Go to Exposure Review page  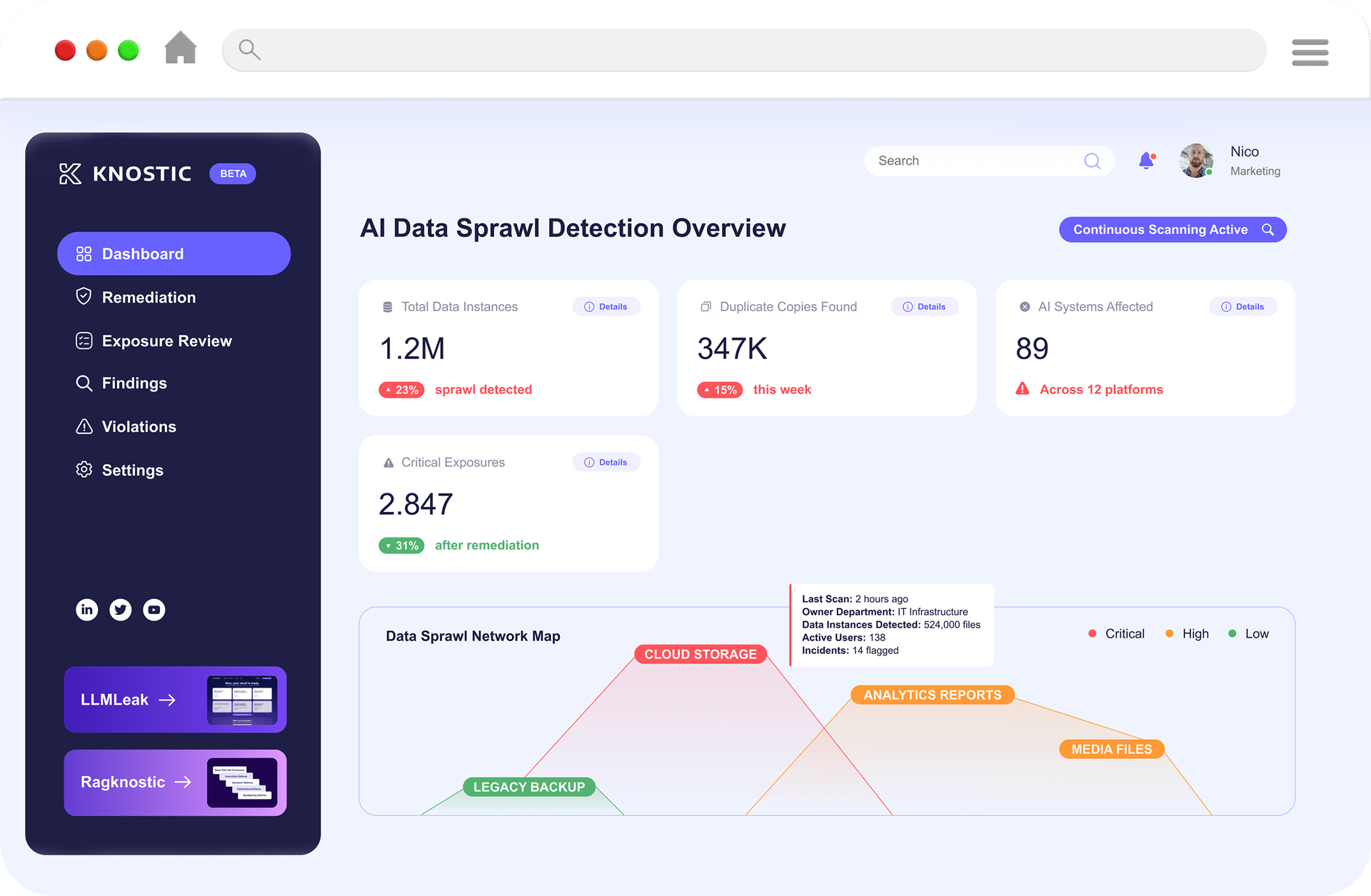click(166, 341)
